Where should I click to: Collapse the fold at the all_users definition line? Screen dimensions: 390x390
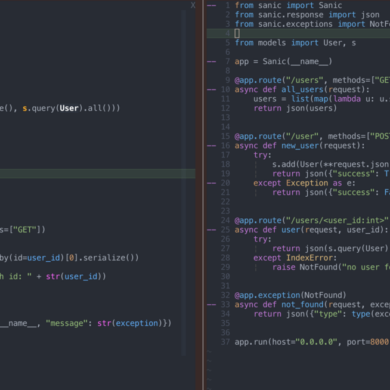[x=212, y=89]
